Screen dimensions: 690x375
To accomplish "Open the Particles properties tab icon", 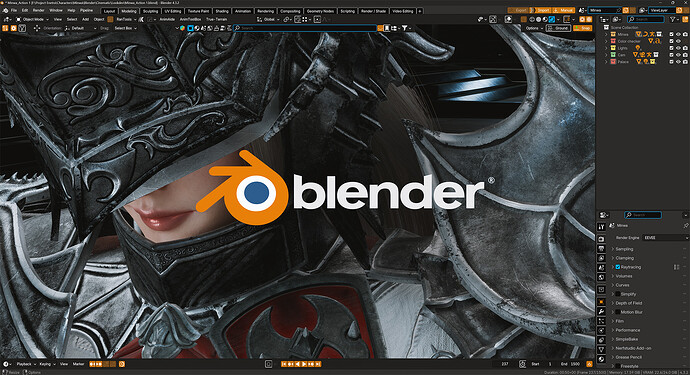I will [601, 321].
